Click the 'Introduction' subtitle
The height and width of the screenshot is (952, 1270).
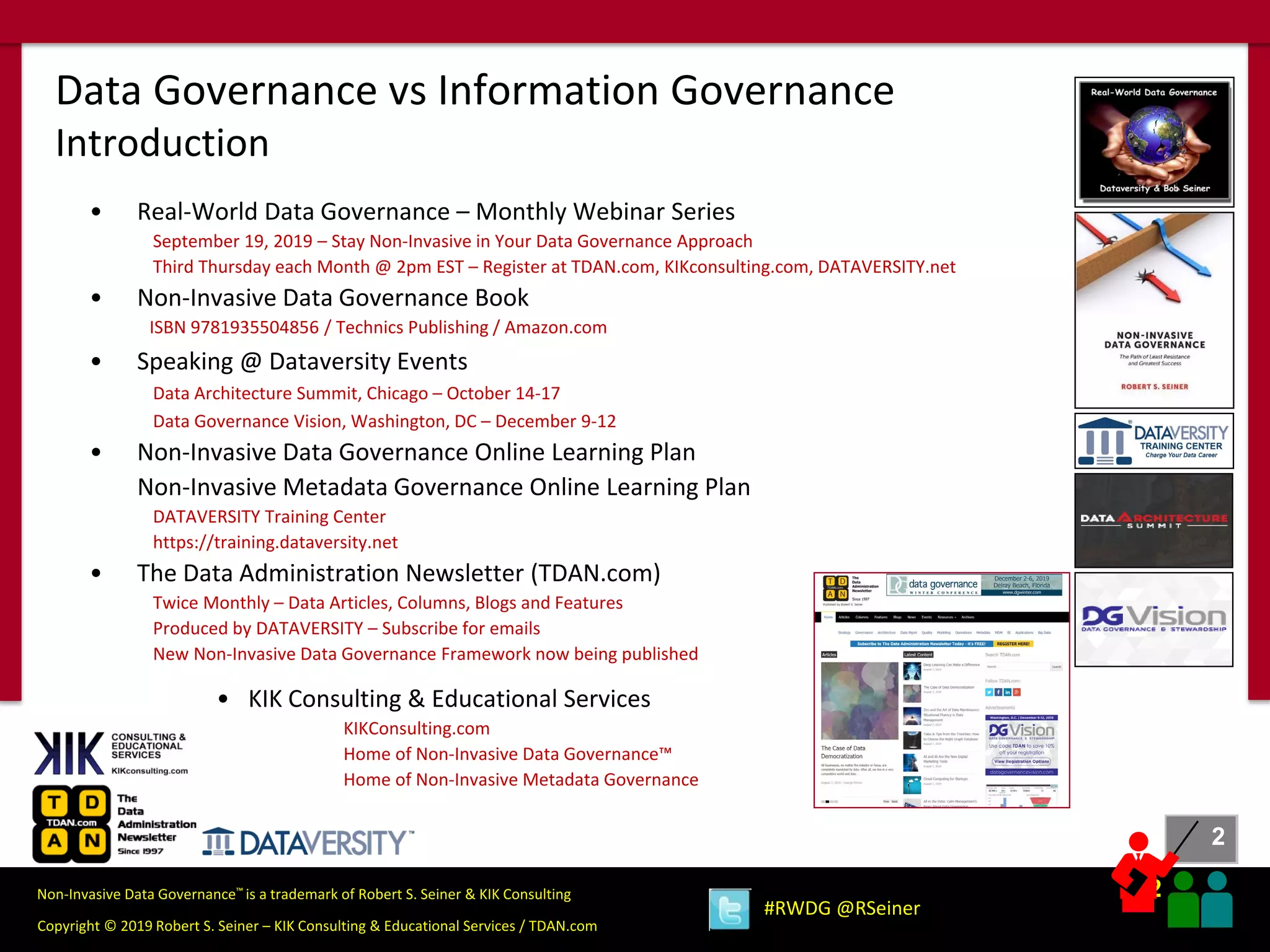[x=162, y=143]
